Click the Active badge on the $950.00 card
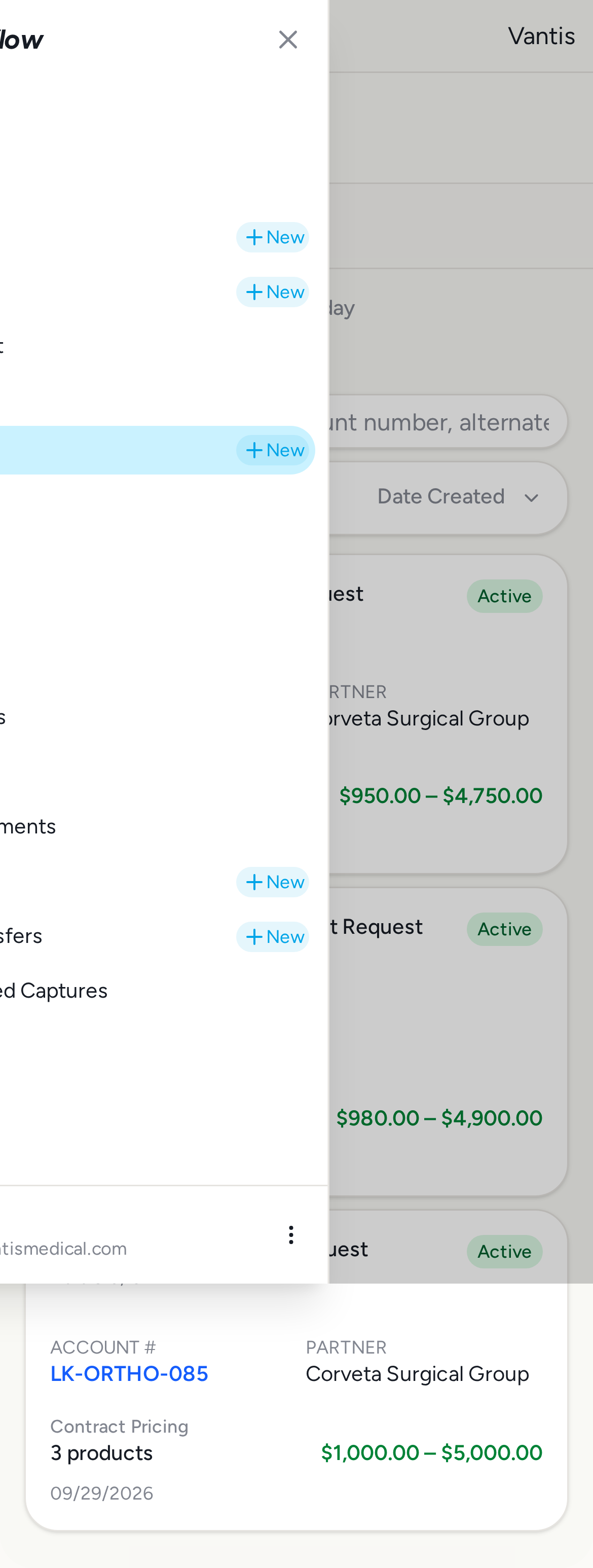Image resolution: width=593 pixels, height=1568 pixels. click(504, 597)
